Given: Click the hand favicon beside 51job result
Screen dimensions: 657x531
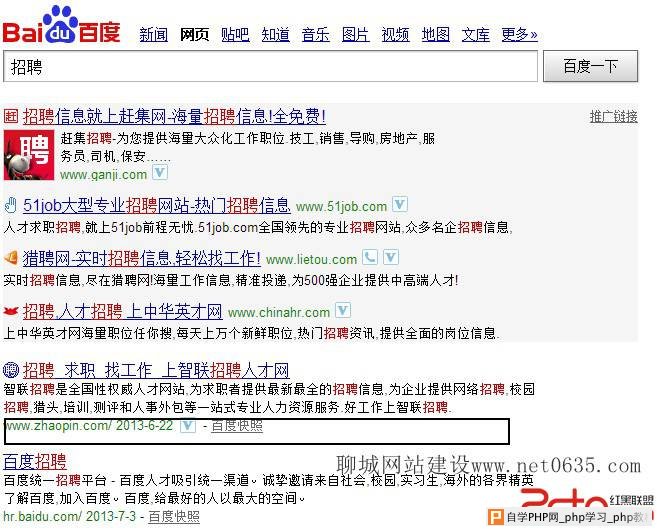Looking at the screenshot, I should (x=10, y=205).
